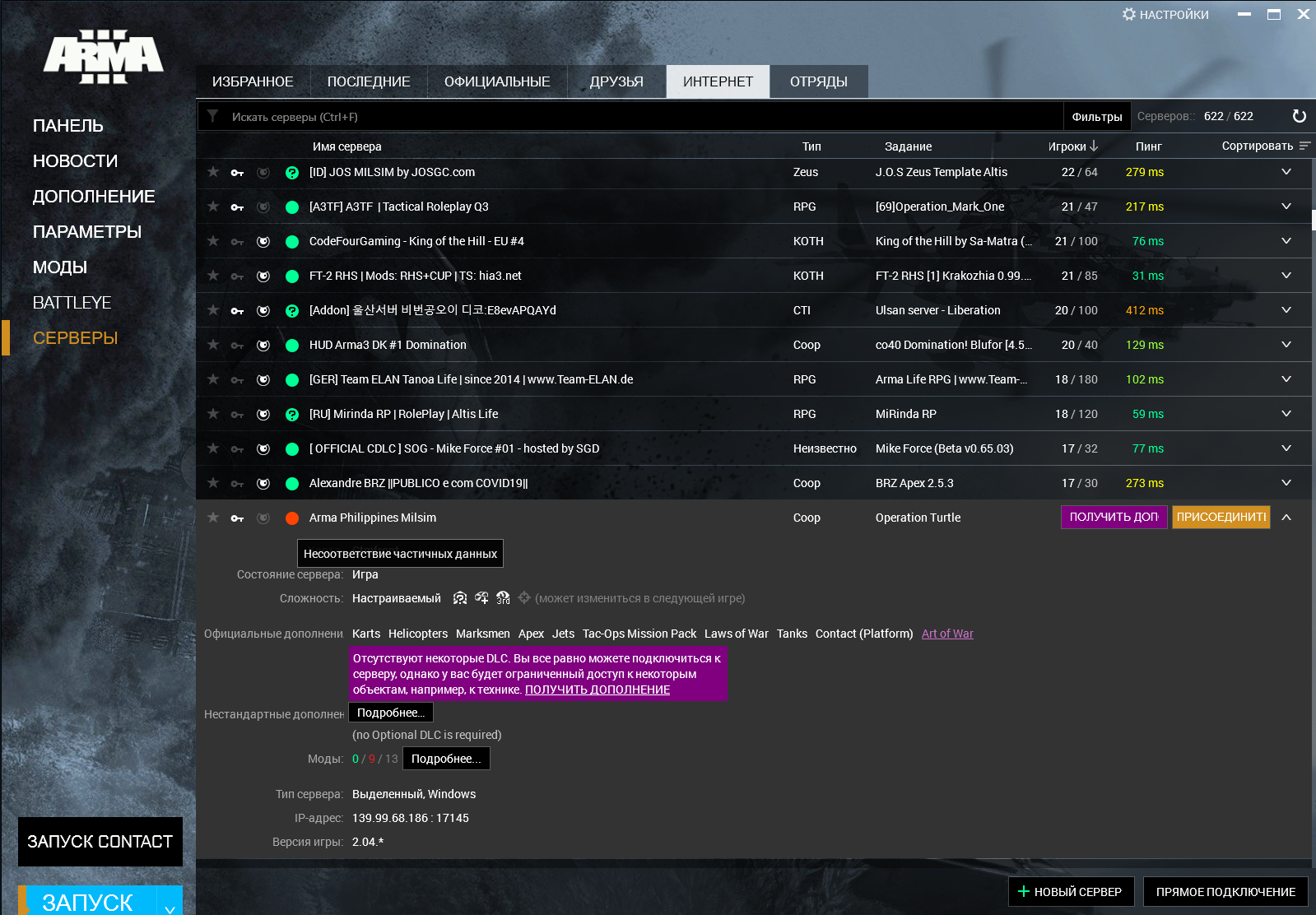1316x915 pixels.
Task: Click BattlEye icon on FT-2 RHS row
Action: pyautogui.click(x=263, y=276)
